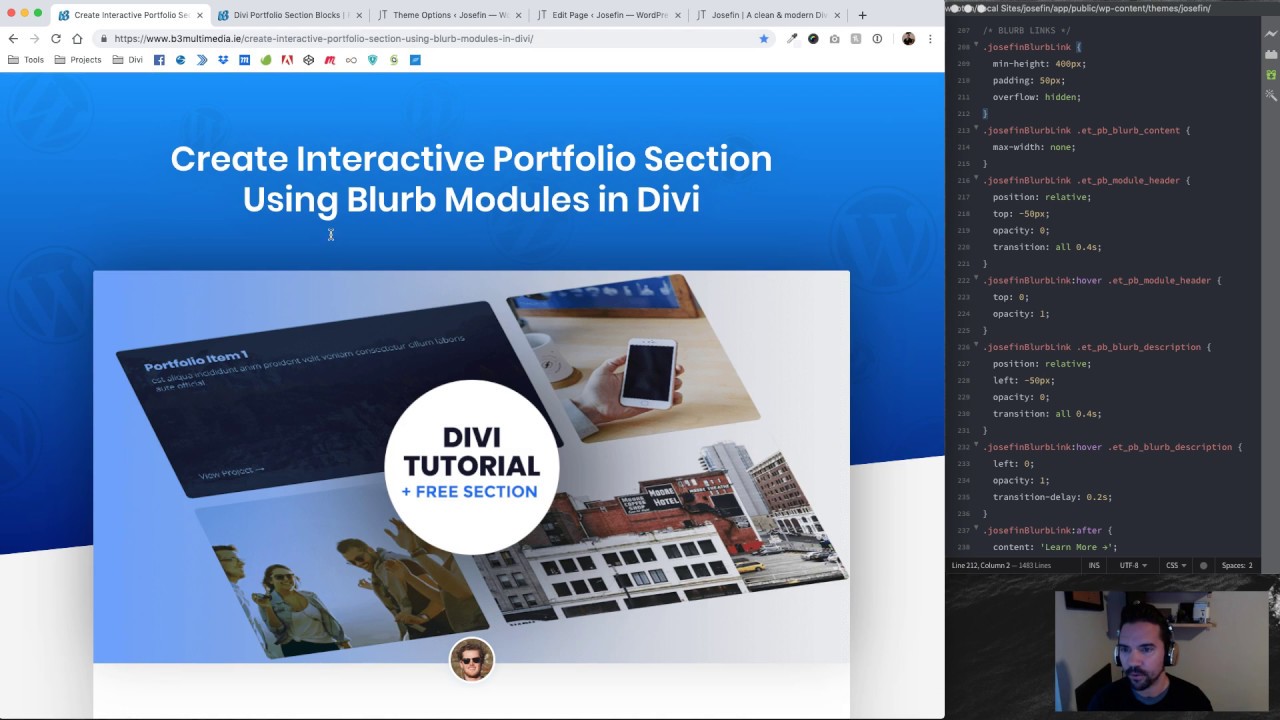The height and width of the screenshot is (720, 1280).
Task: Switch to the 'Theme Options ‹ Josefin' tab
Action: (449, 15)
